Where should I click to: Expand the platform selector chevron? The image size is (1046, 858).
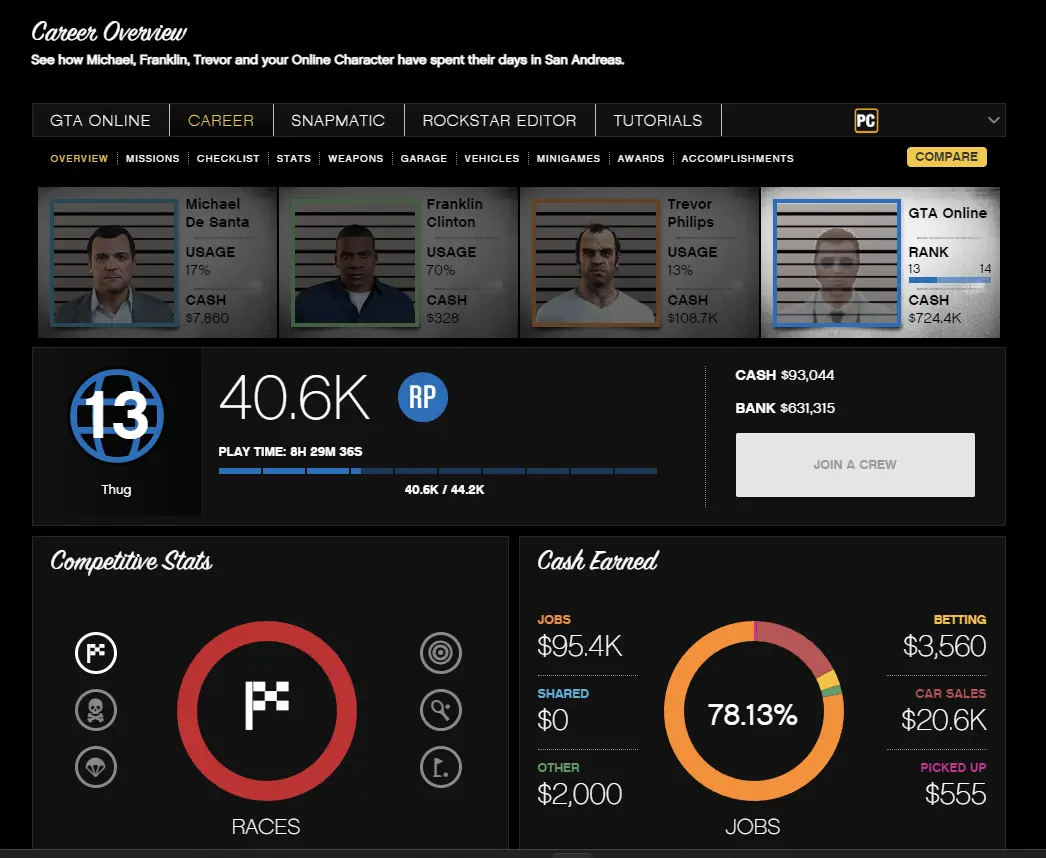pos(993,120)
